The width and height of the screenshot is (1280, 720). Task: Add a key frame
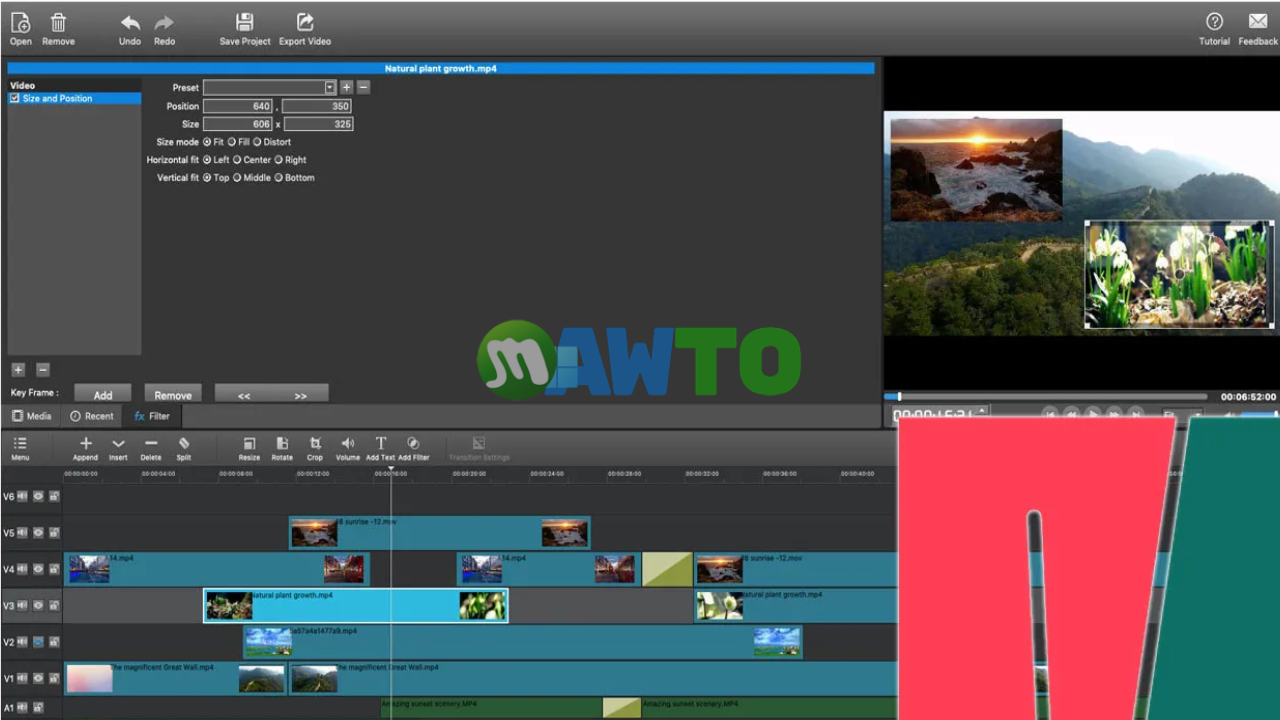click(x=103, y=395)
